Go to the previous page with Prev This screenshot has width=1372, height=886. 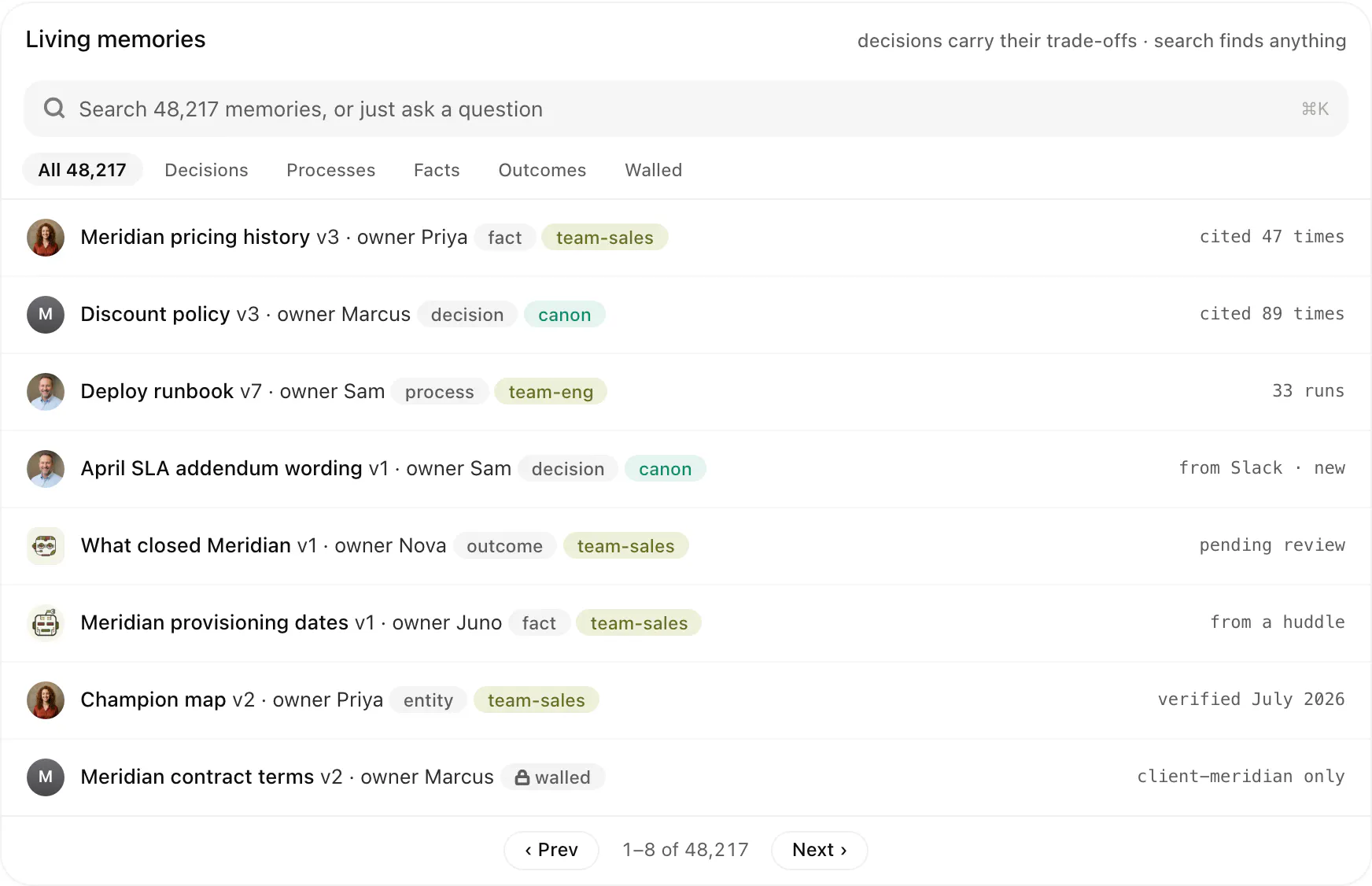click(551, 850)
